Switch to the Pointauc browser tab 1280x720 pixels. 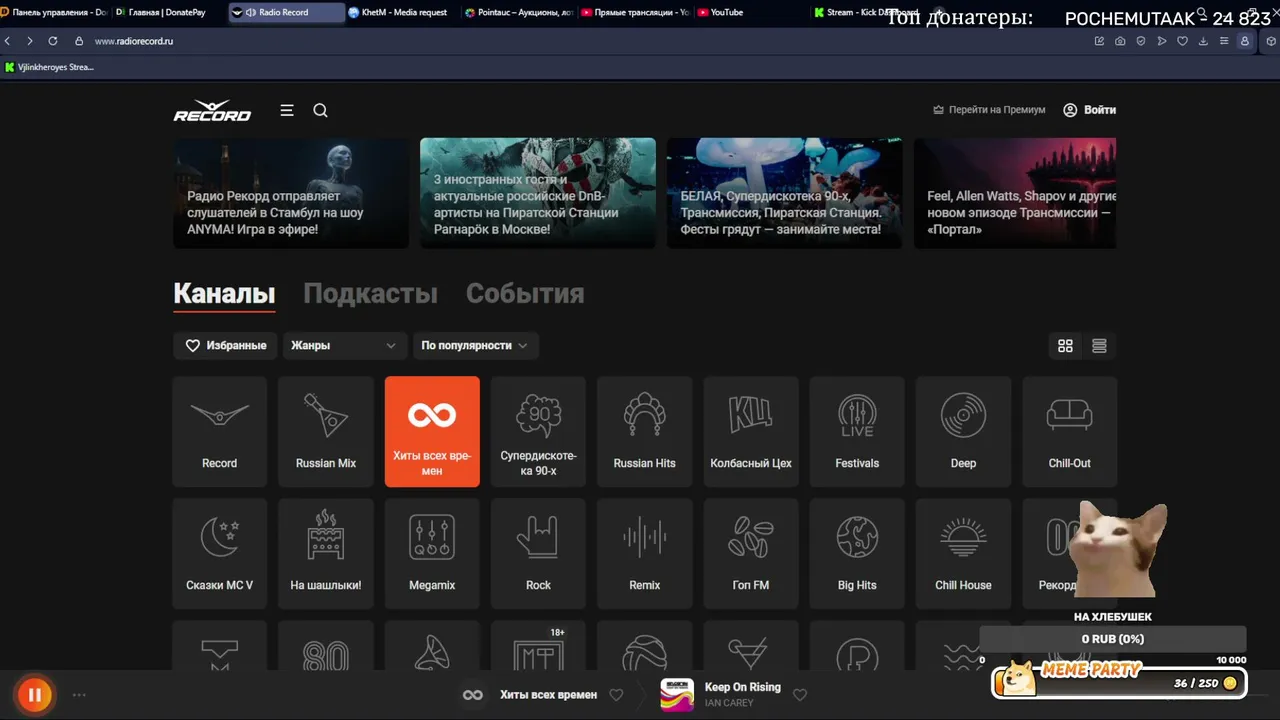519,12
